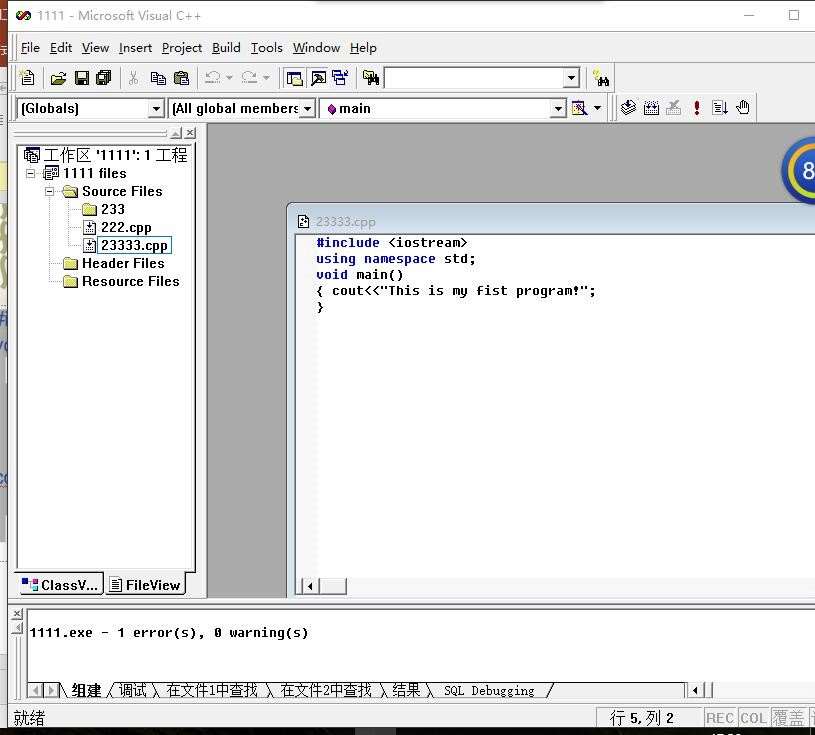815x735 pixels.
Task: Click the Paste clipboard icon
Action: tap(181, 78)
